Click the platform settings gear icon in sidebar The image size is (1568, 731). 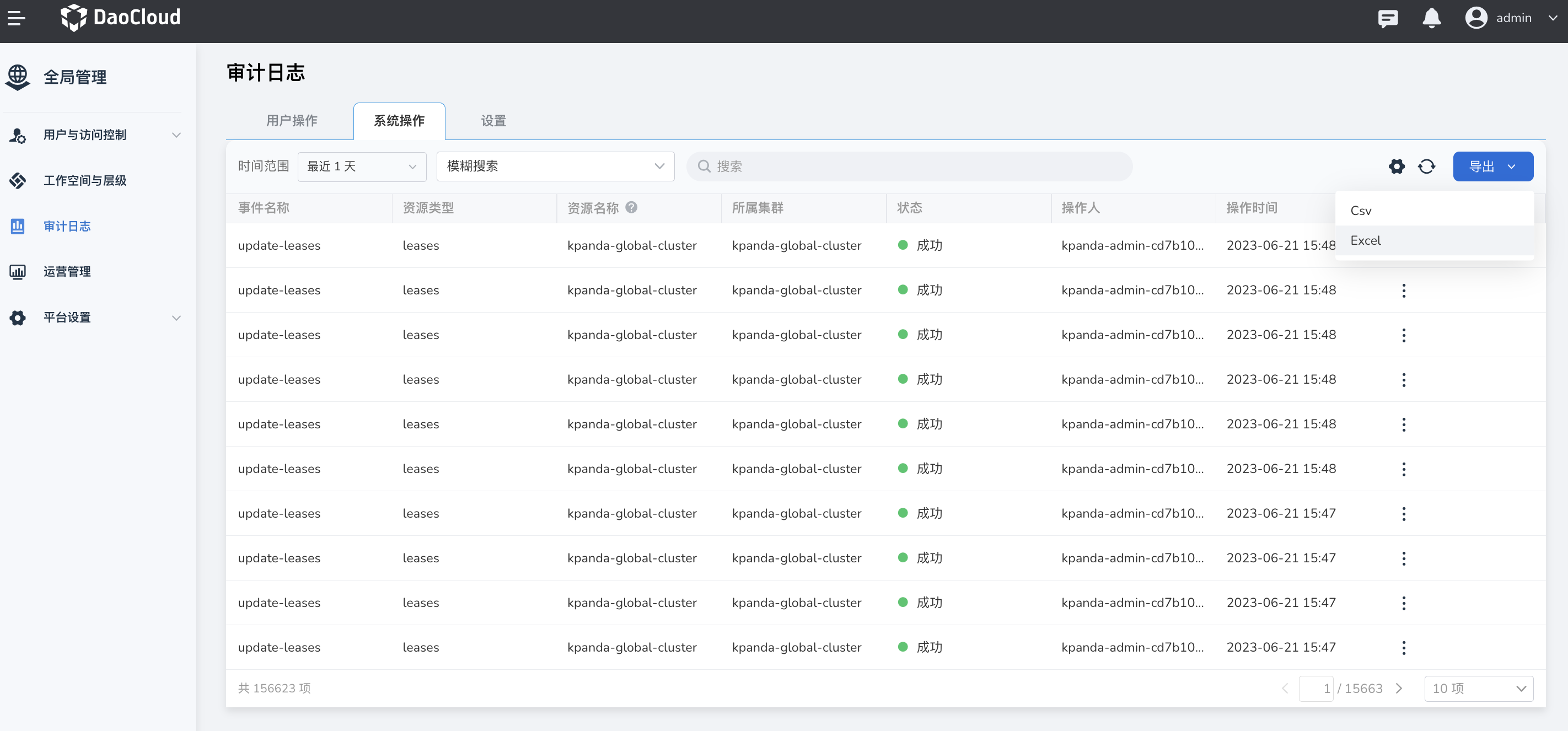pos(18,318)
